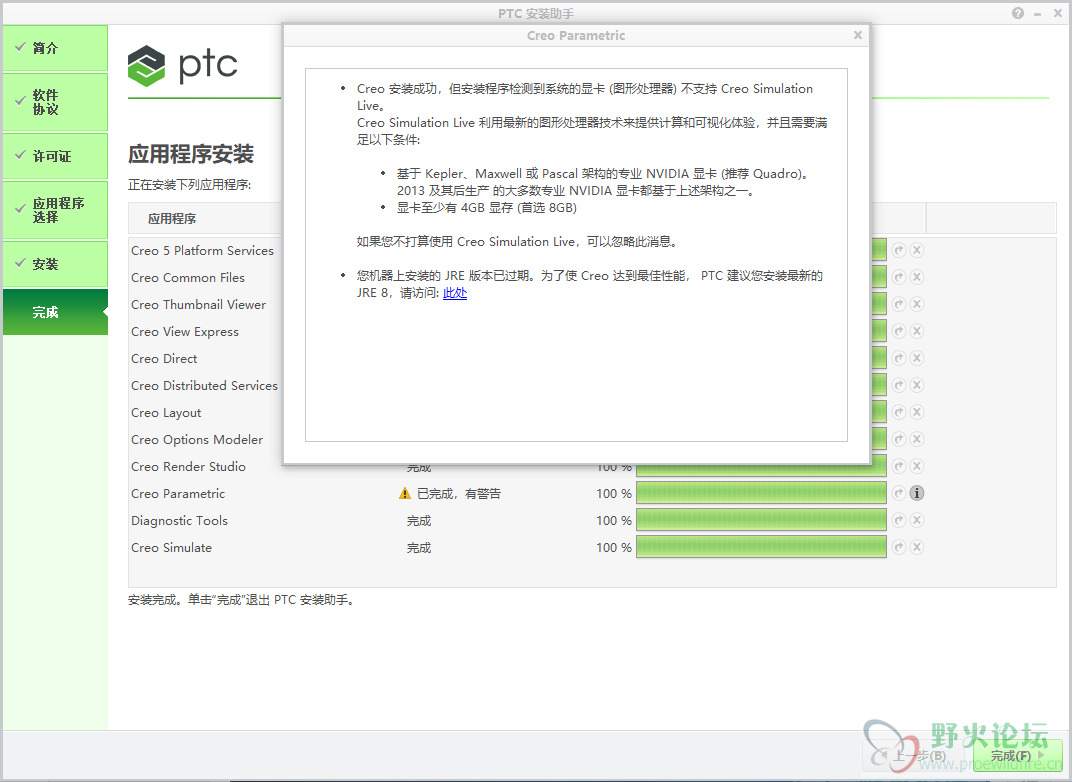This screenshot has width=1072, height=782.
Task: Click the Creo Options Modeler row name
Action: 197,440
